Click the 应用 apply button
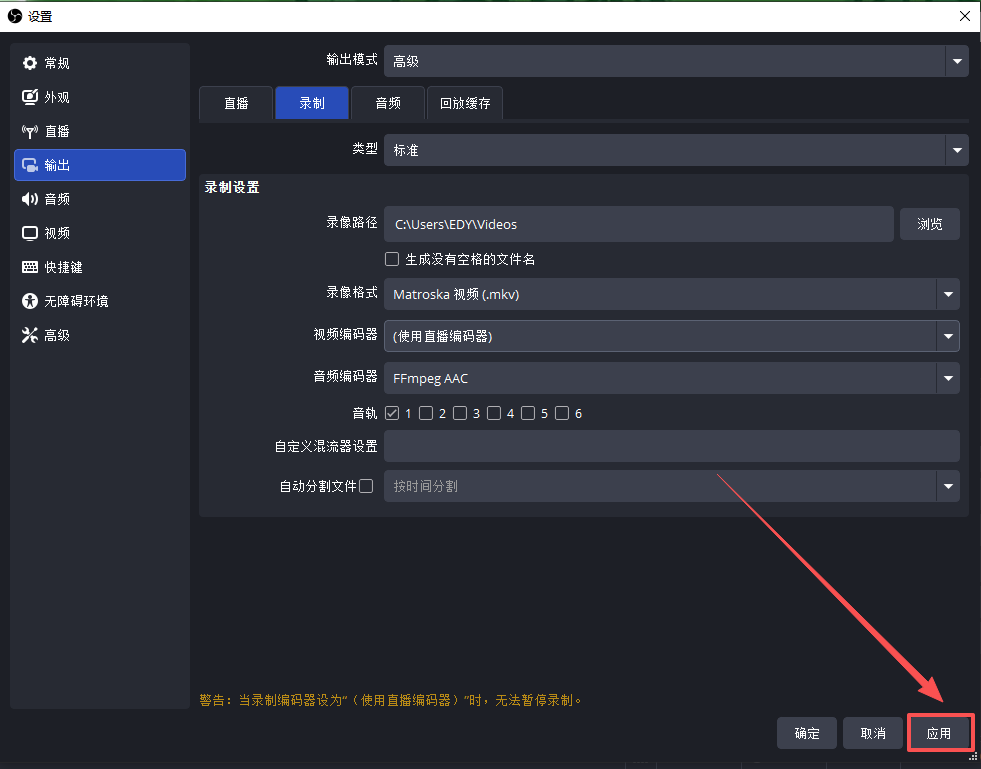 pos(939,733)
